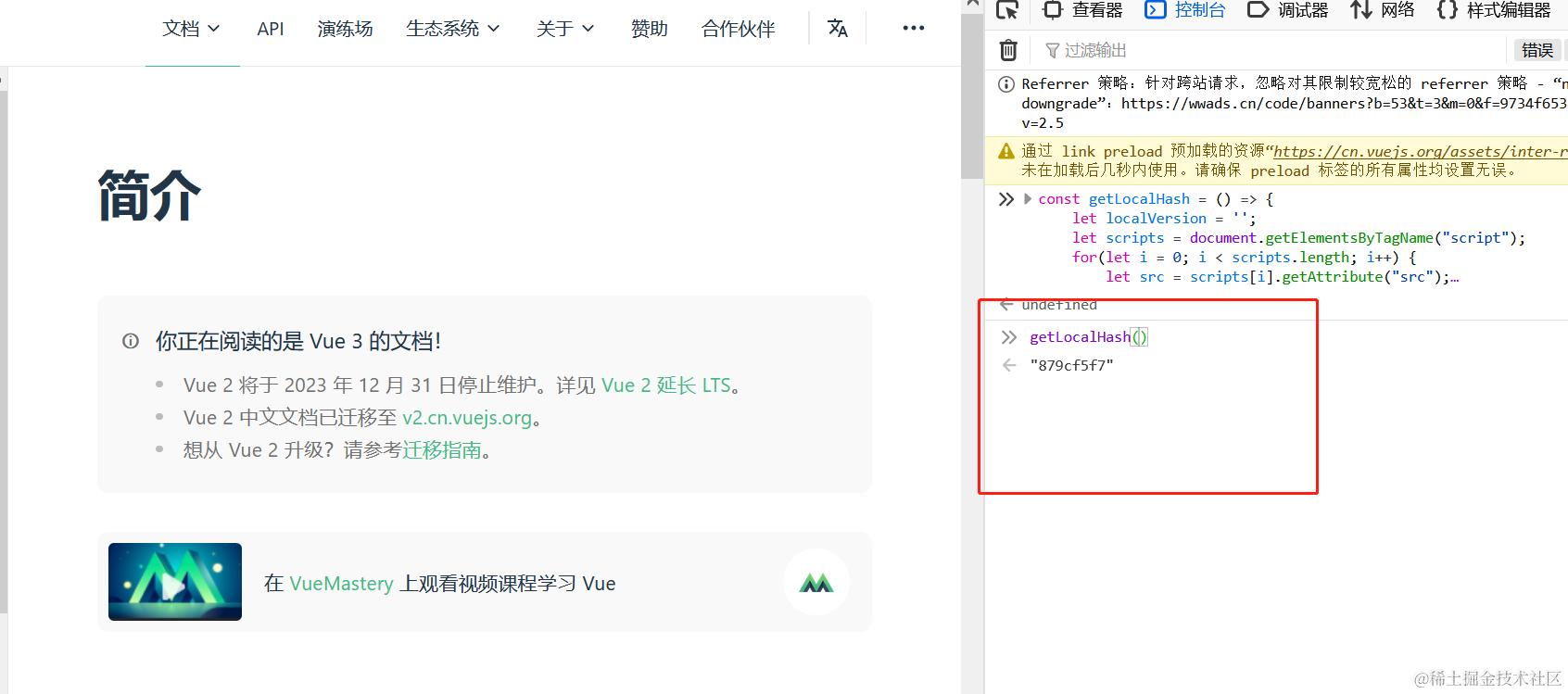Toggle the 错误 errors filter button
Viewport: 1568px width, 694px height.
point(1537,50)
